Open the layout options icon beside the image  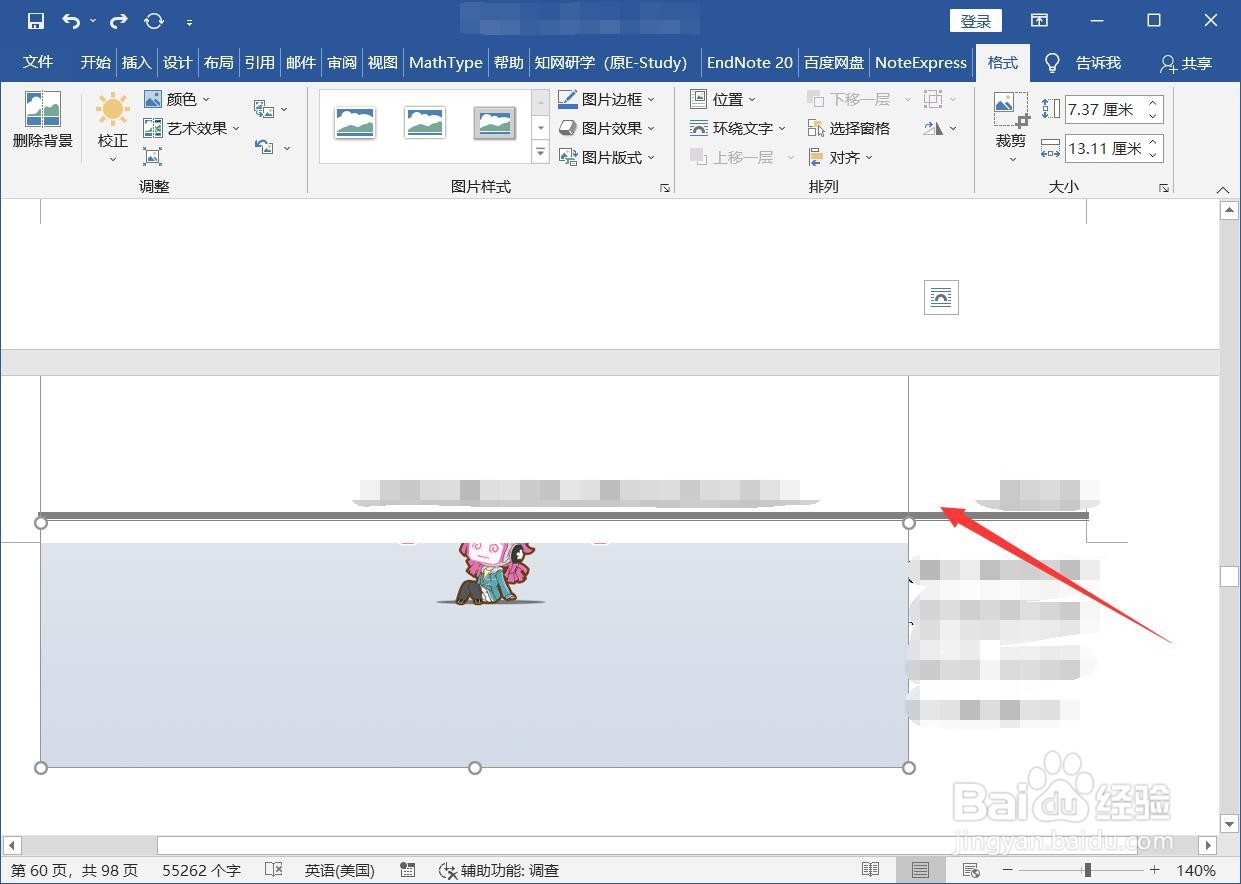(x=941, y=297)
